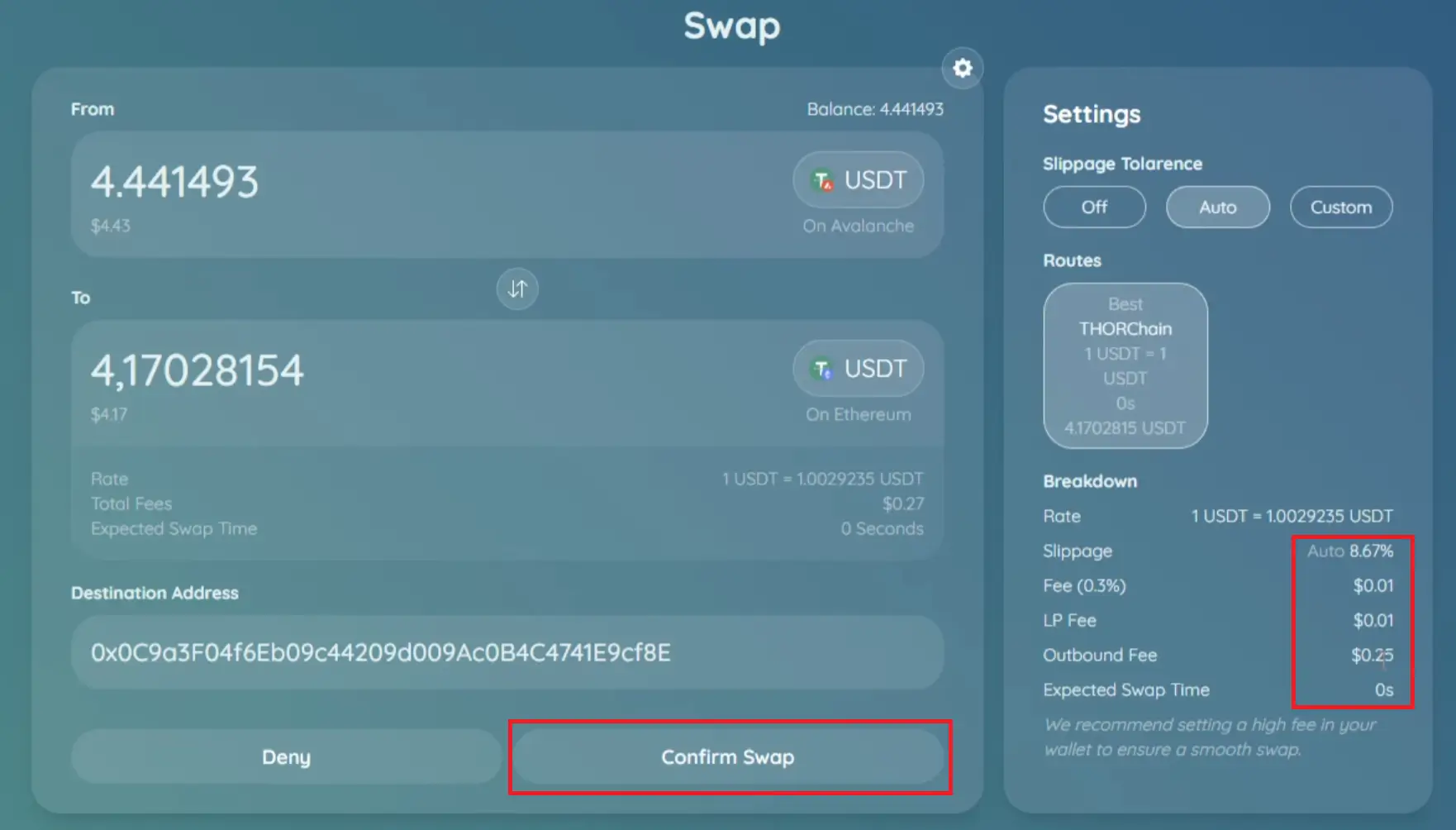The image size is (1456, 830).
Task: Click the Tether icon in the From token
Action: click(822, 180)
